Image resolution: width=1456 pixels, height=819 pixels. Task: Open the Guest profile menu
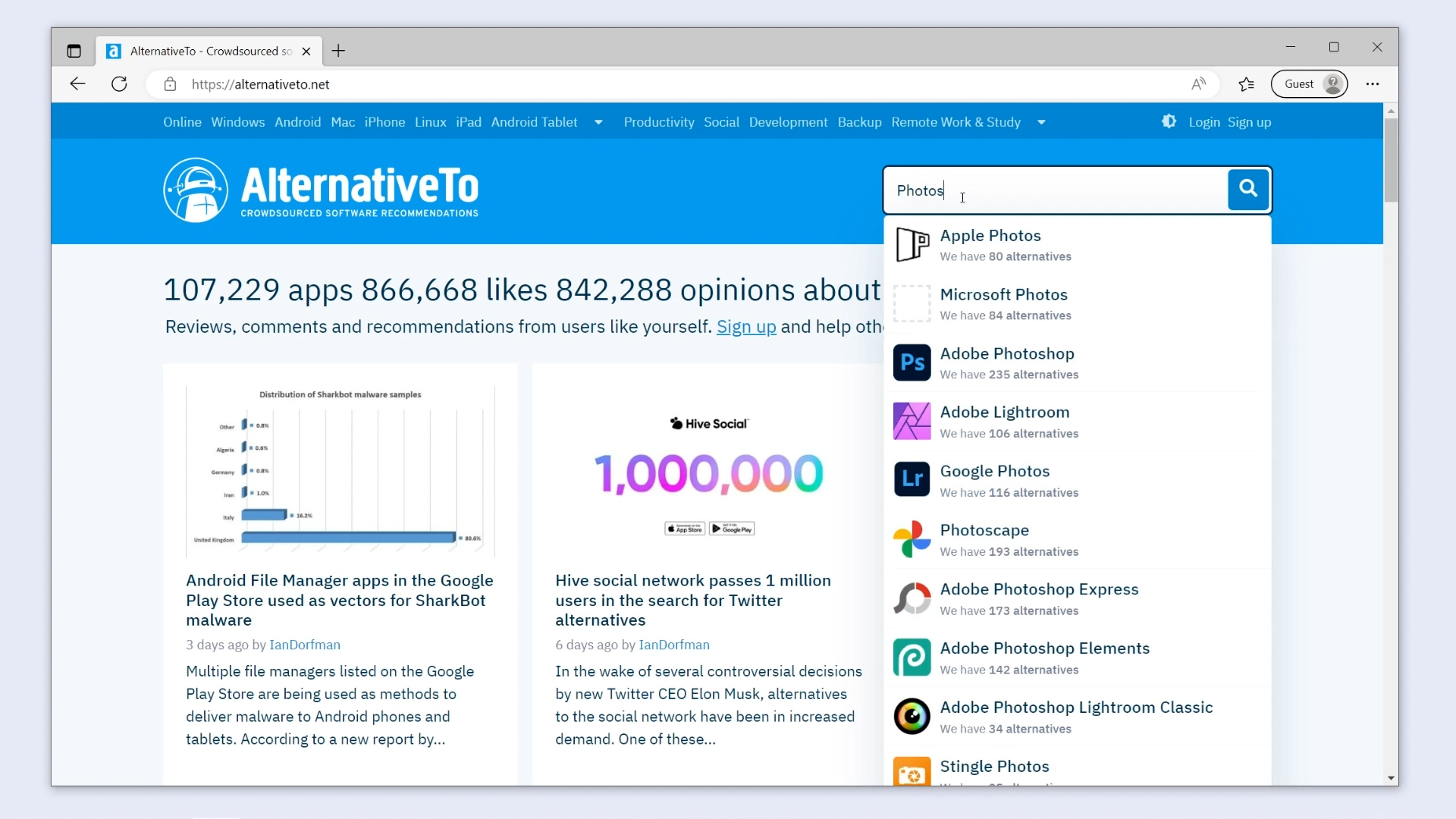click(x=1310, y=84)
